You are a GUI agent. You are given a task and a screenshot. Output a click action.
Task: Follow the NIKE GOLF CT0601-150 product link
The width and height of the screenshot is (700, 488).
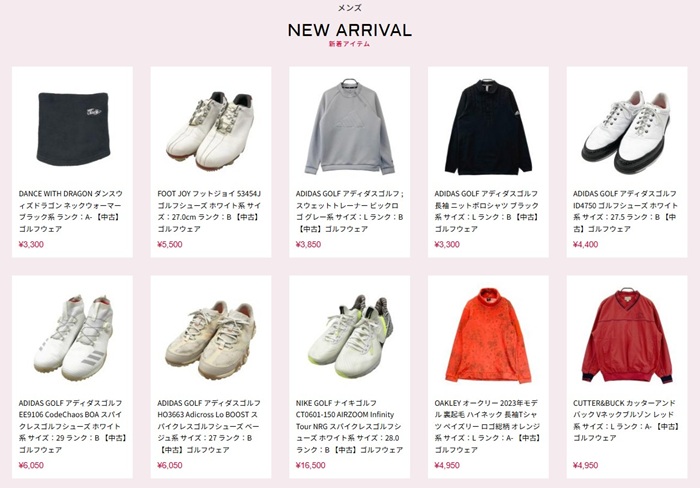349,426
